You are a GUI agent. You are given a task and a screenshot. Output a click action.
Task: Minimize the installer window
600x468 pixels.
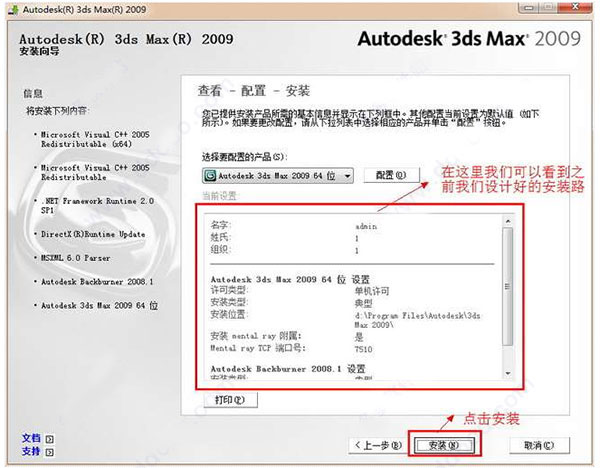(529, 7)
